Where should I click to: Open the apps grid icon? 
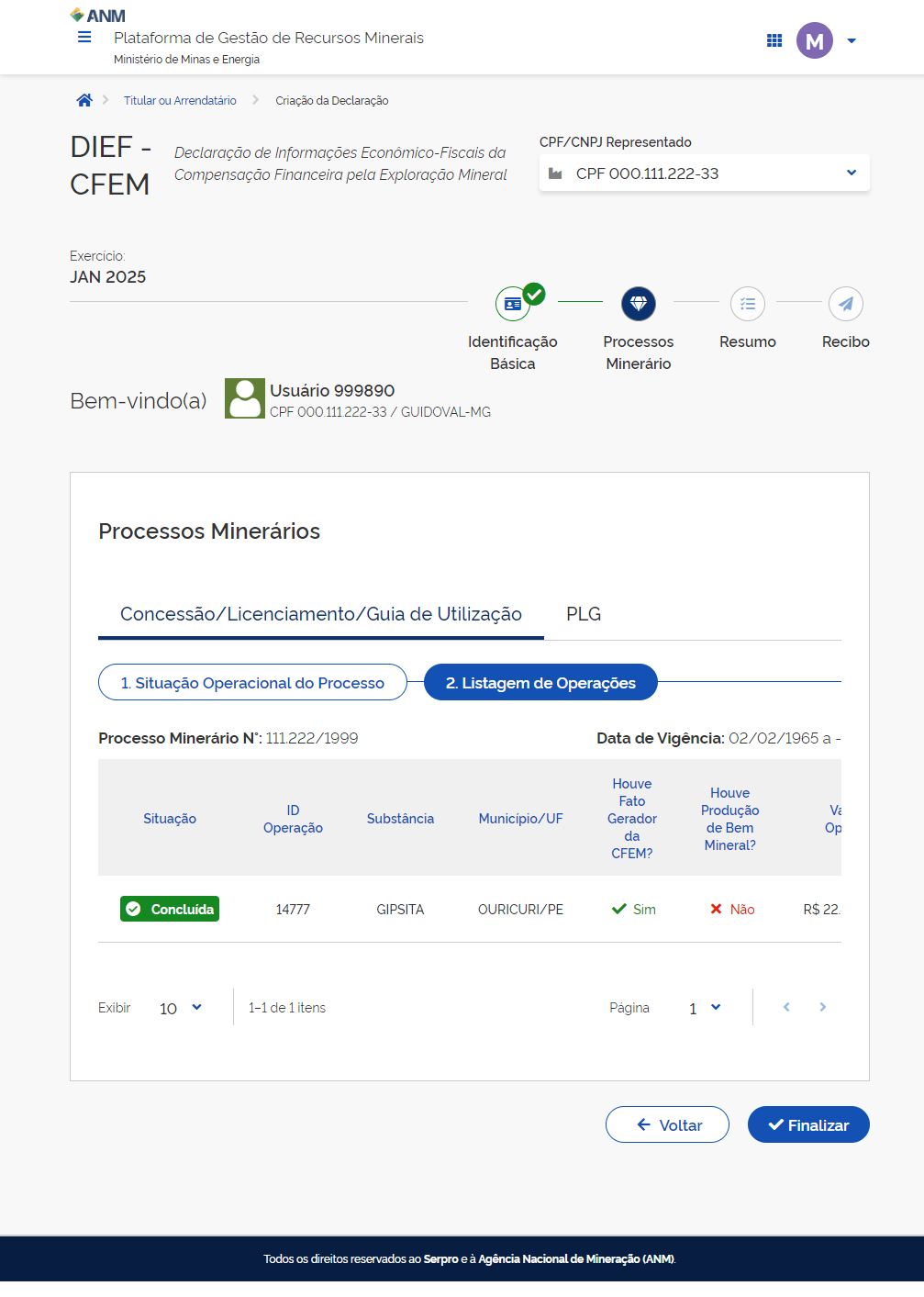pyautogui.click(x=774, y=40)
